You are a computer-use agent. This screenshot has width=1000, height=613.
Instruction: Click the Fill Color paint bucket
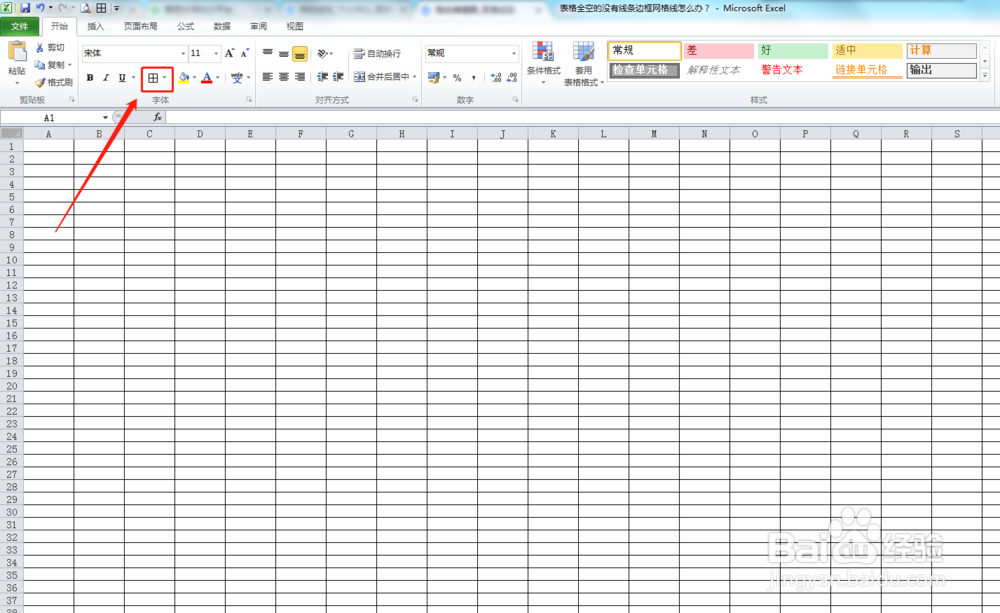tap(184, 77)
